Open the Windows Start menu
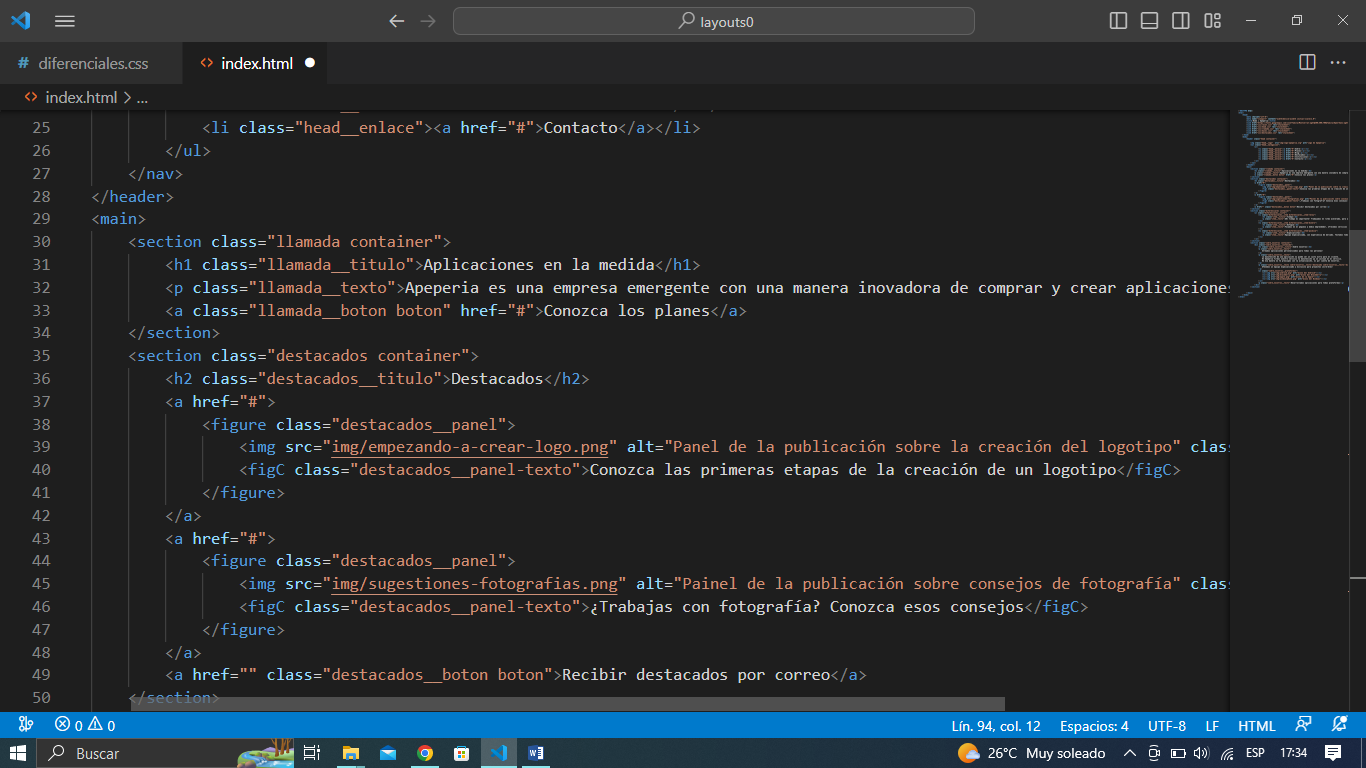Viewport: 1366px width, 768px height. (18, 753)
